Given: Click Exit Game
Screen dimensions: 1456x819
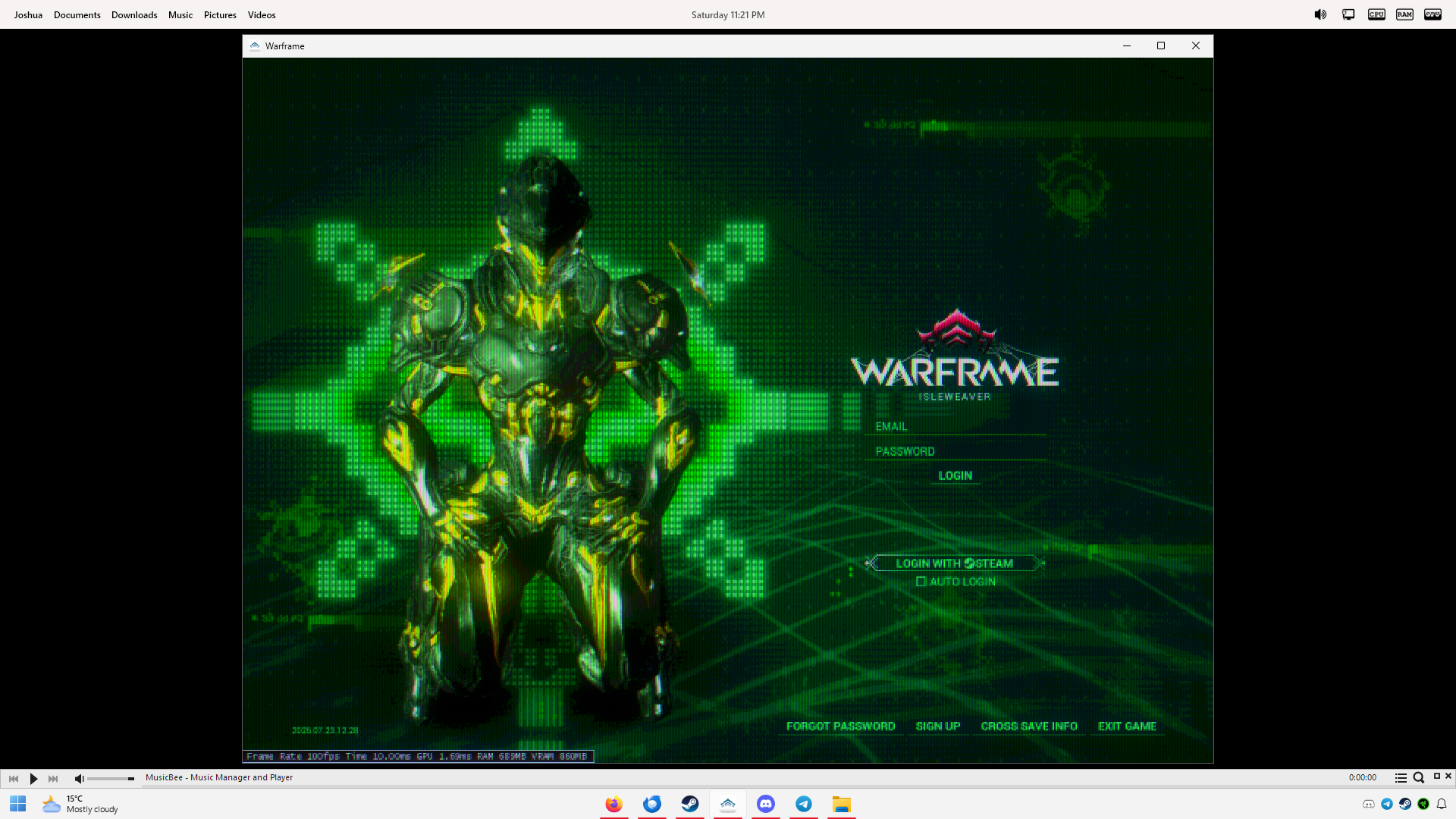Looking at the screenshot, I should click(1127, 726).
